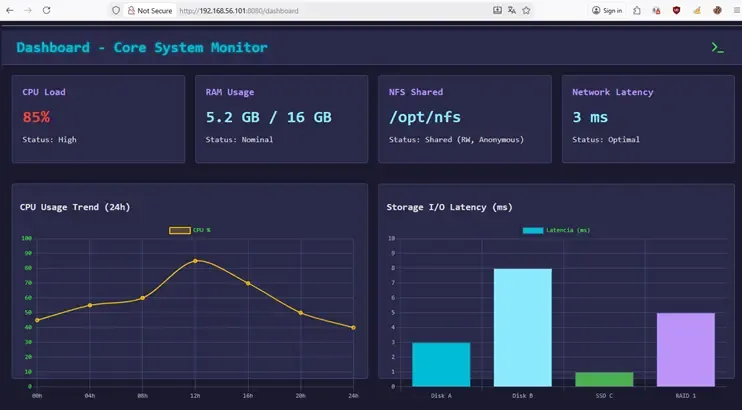Open the tracking protection shield icon
Viewport: 742px width, 410px height.
pos(116,10)
